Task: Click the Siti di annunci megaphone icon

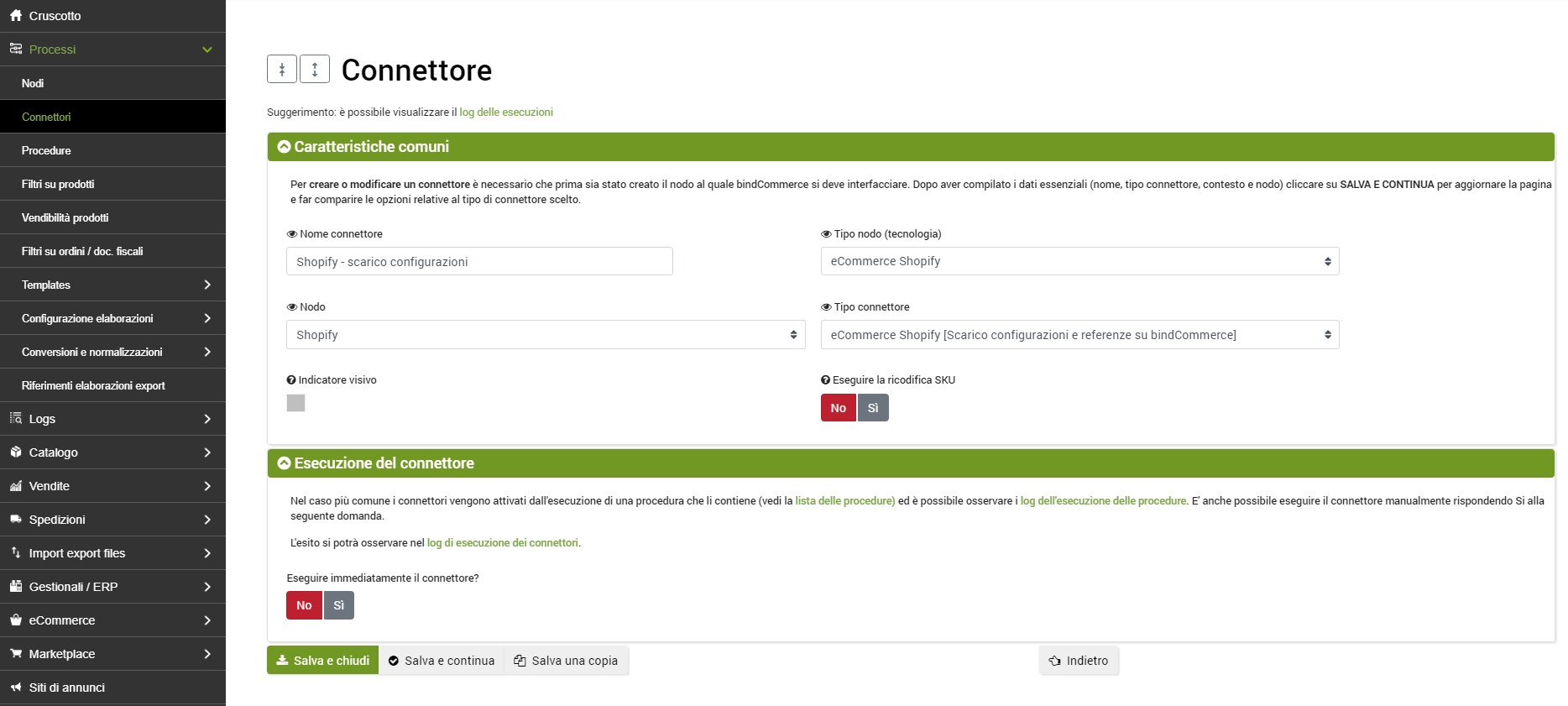Action: click(x=16, y=688)
